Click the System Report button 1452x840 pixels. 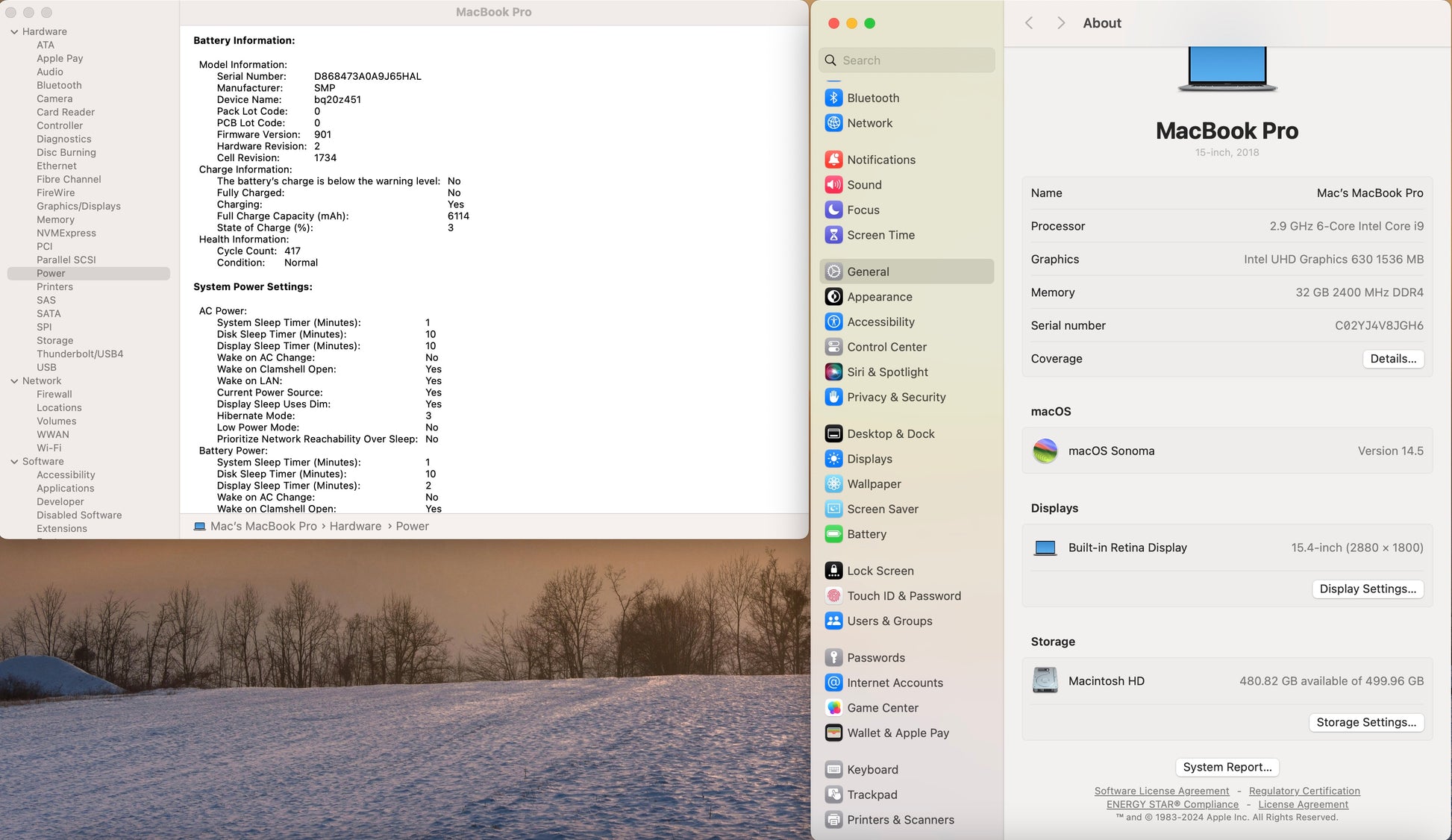[x=1227, y=767]
